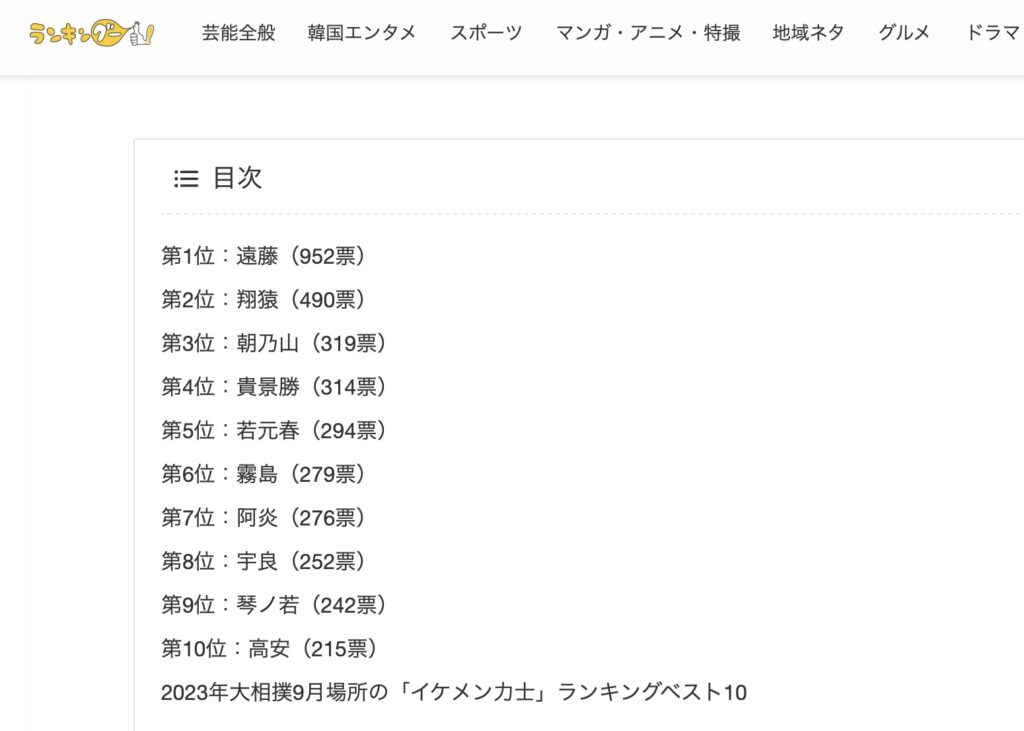
Task: Open the 第7位：阿炎 link
Action: click(263, 518)
